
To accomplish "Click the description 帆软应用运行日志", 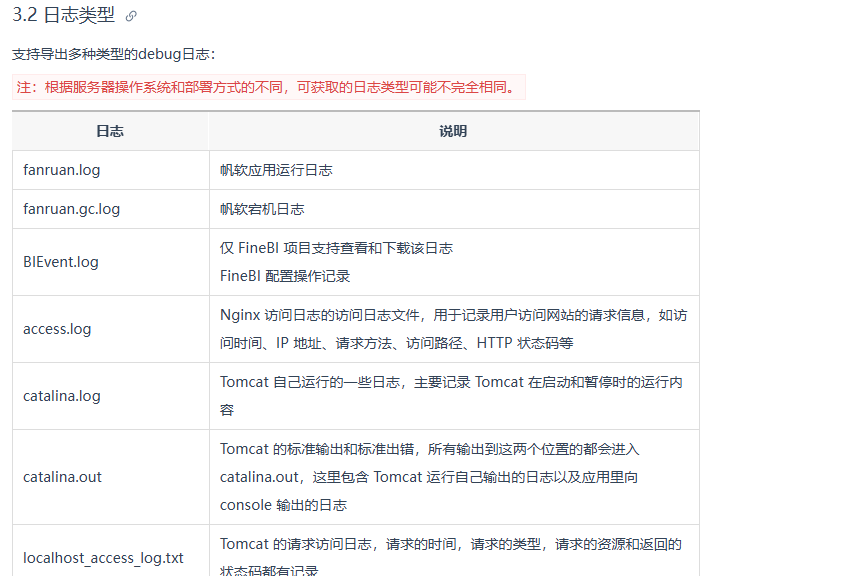I will click(x=276, y=170).
